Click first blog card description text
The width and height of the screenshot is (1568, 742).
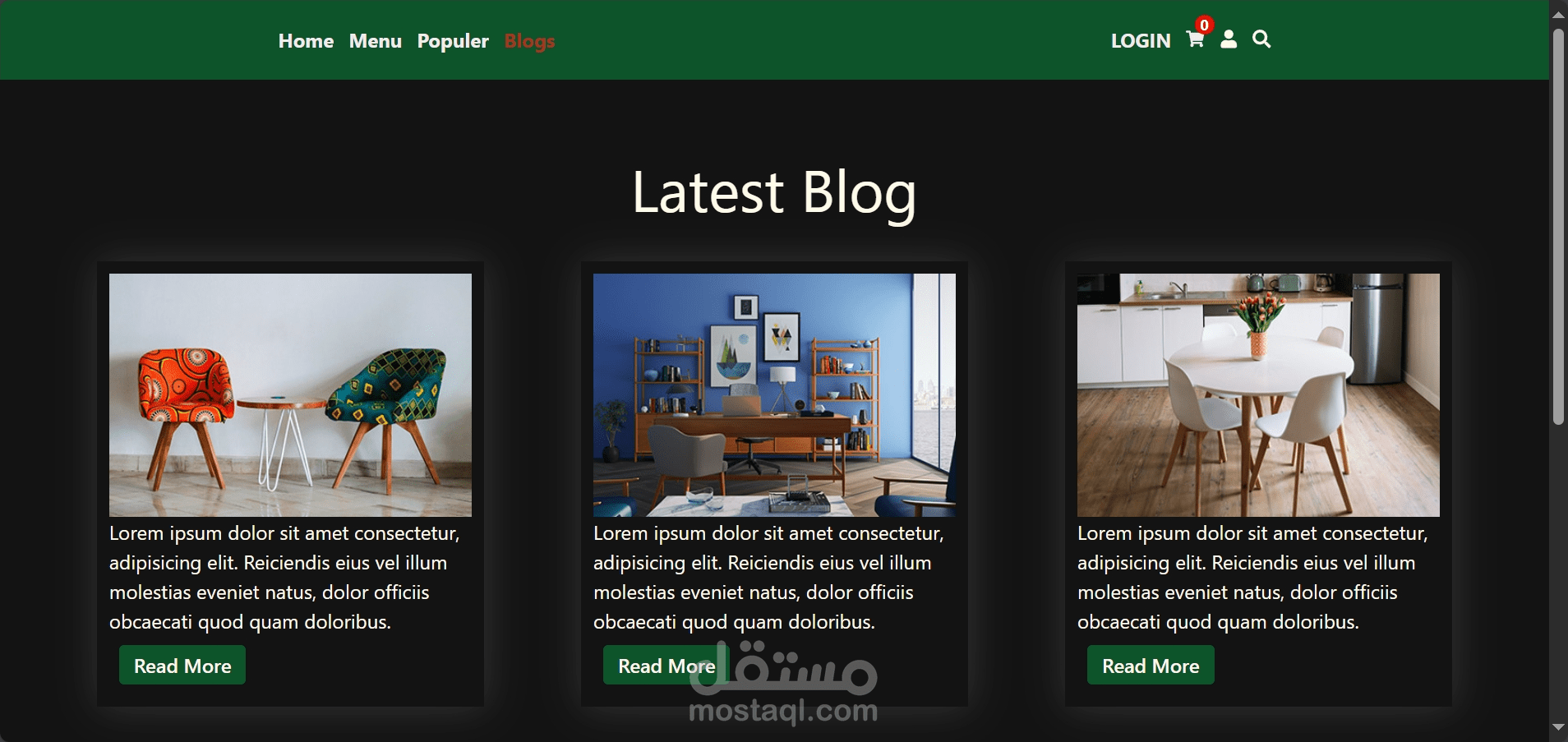(284, 578)
